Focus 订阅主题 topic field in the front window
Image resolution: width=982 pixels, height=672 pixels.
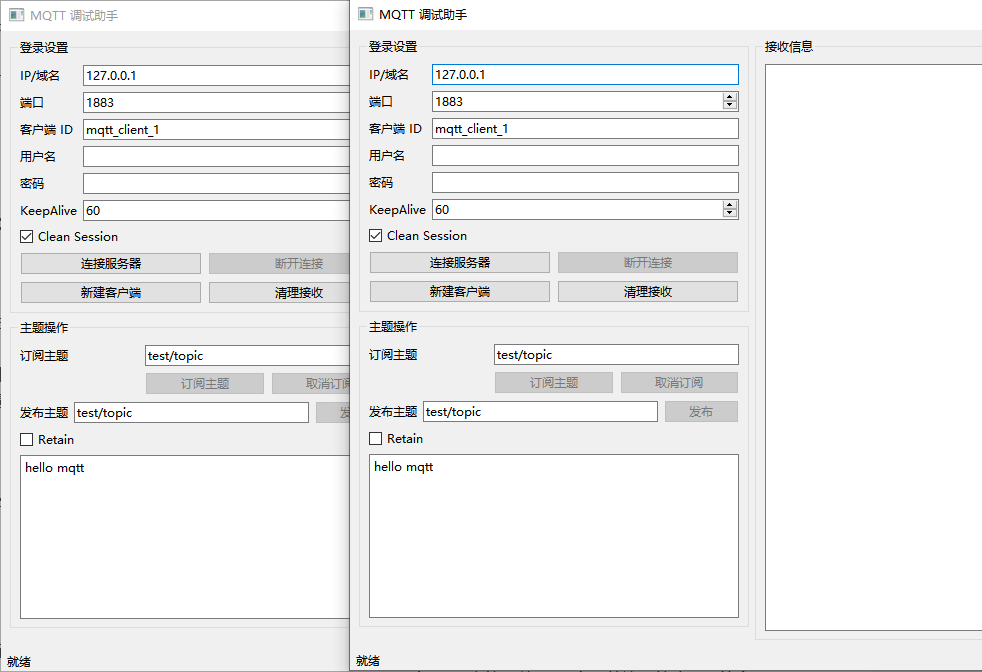point(616,354)
